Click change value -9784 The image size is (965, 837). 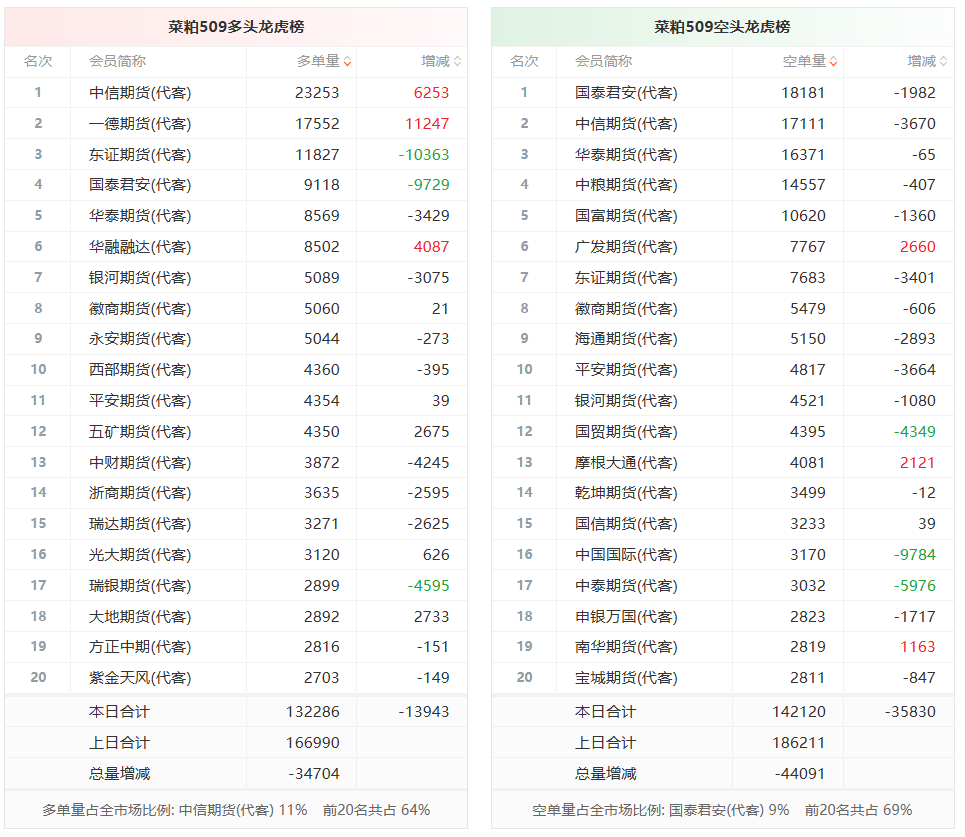[915, 555]
